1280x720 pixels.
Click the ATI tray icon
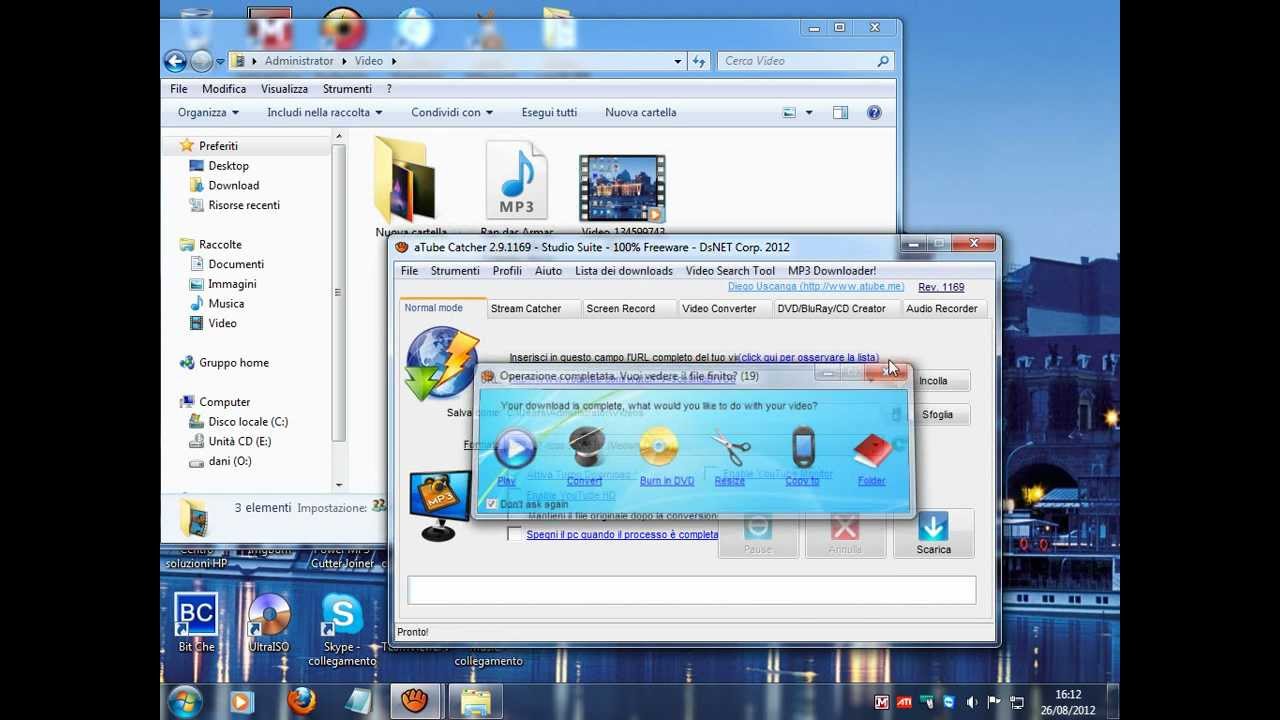(x=904, y=702)
